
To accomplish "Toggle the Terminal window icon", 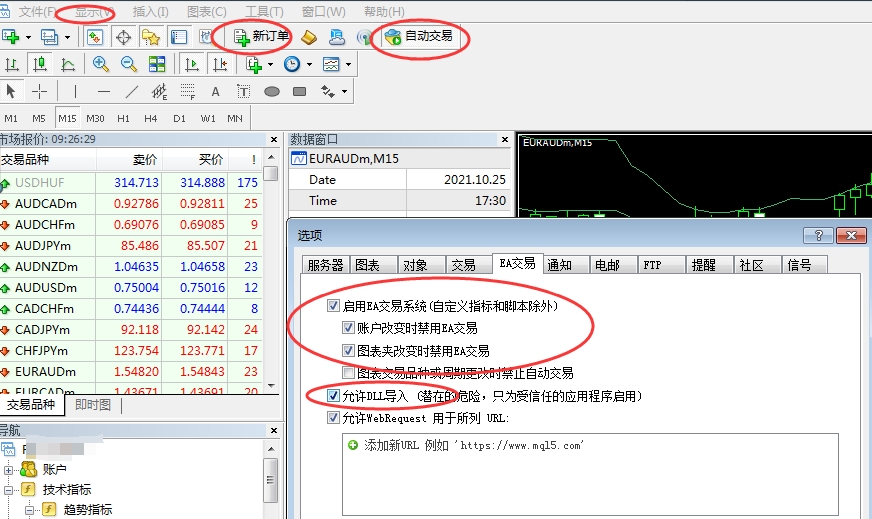I will click(x=179, y=37).
